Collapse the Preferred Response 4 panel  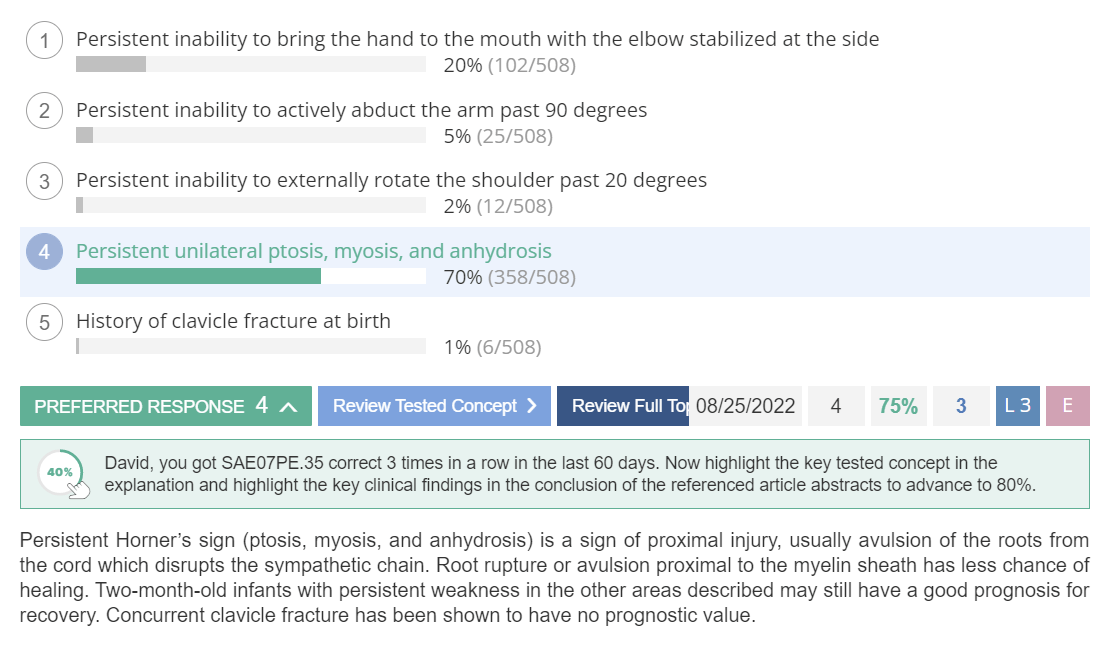[x=166, y=406]
